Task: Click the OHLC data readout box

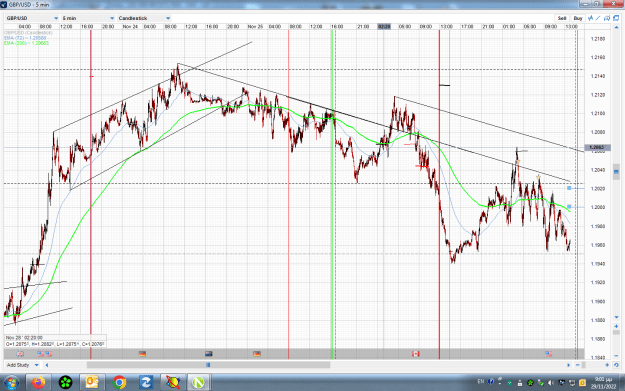Action: point(55,341)
